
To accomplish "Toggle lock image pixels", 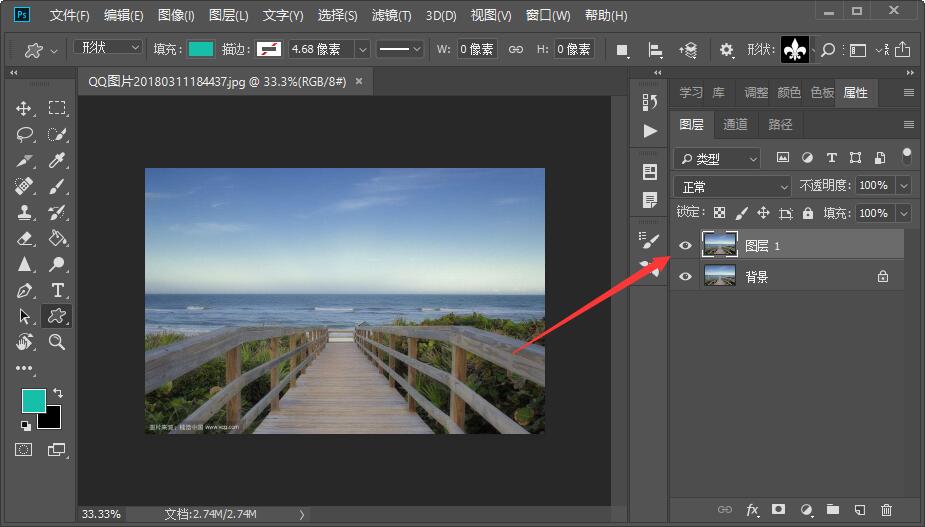I will (742, 213).
